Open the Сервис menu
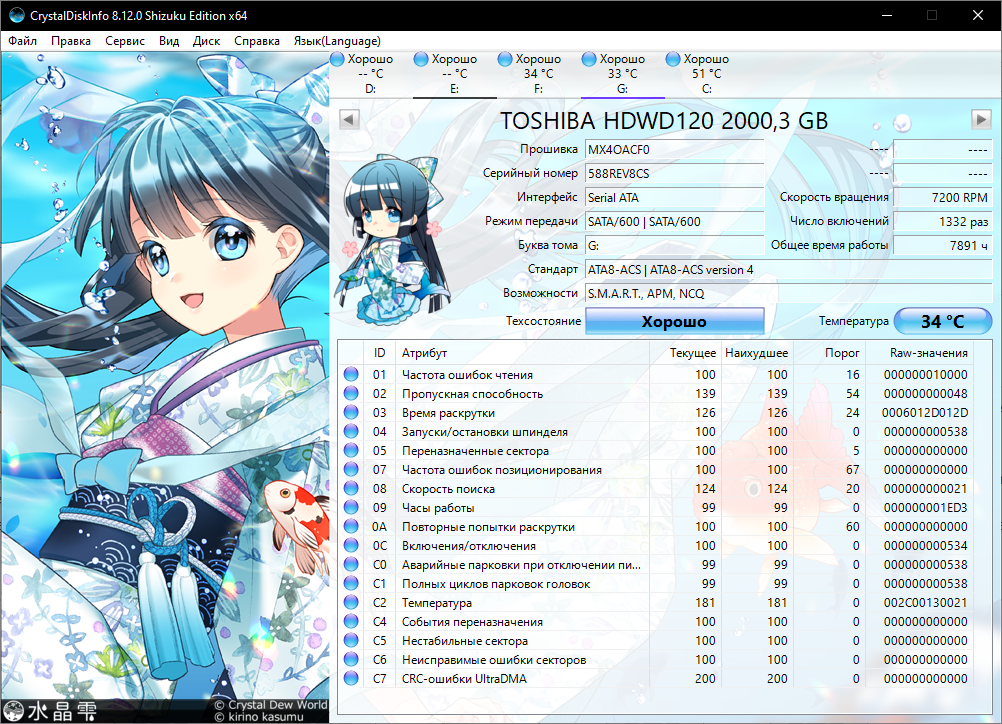The image size is (1002, 724). point(125,41)
